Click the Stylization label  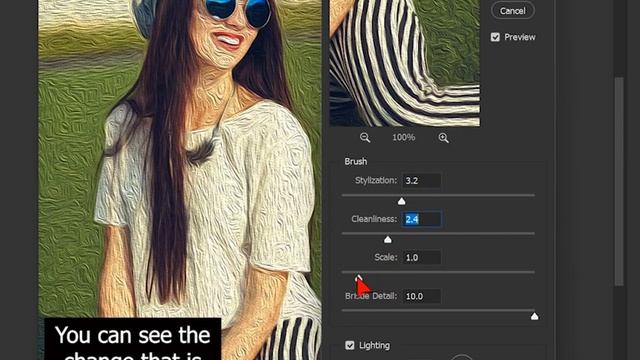[x=376, y=180]
